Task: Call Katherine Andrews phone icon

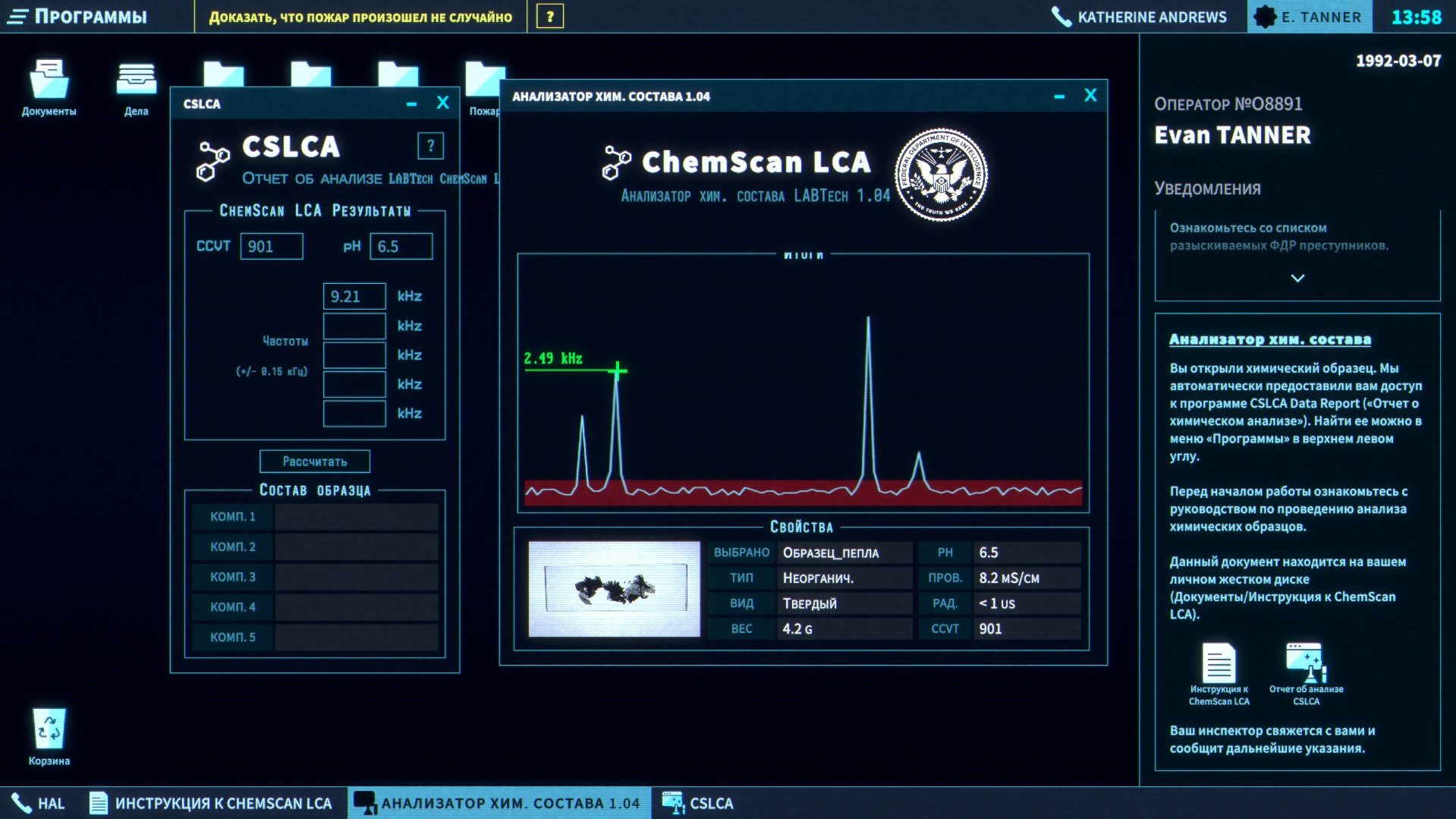Action: (x=1061, y=17)
